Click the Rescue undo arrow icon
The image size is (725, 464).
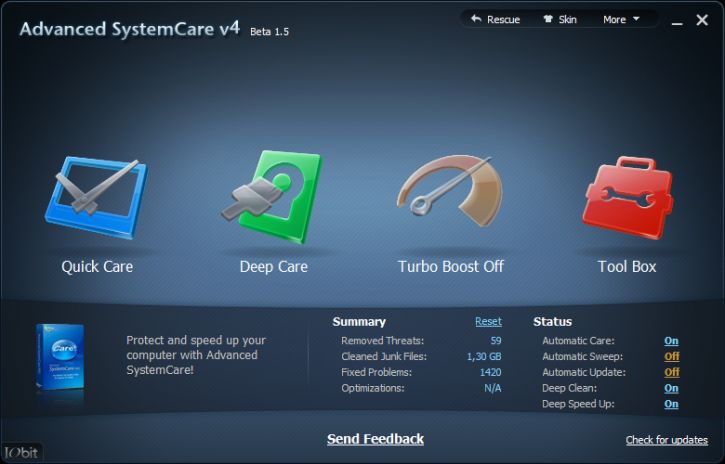[476, 19]
